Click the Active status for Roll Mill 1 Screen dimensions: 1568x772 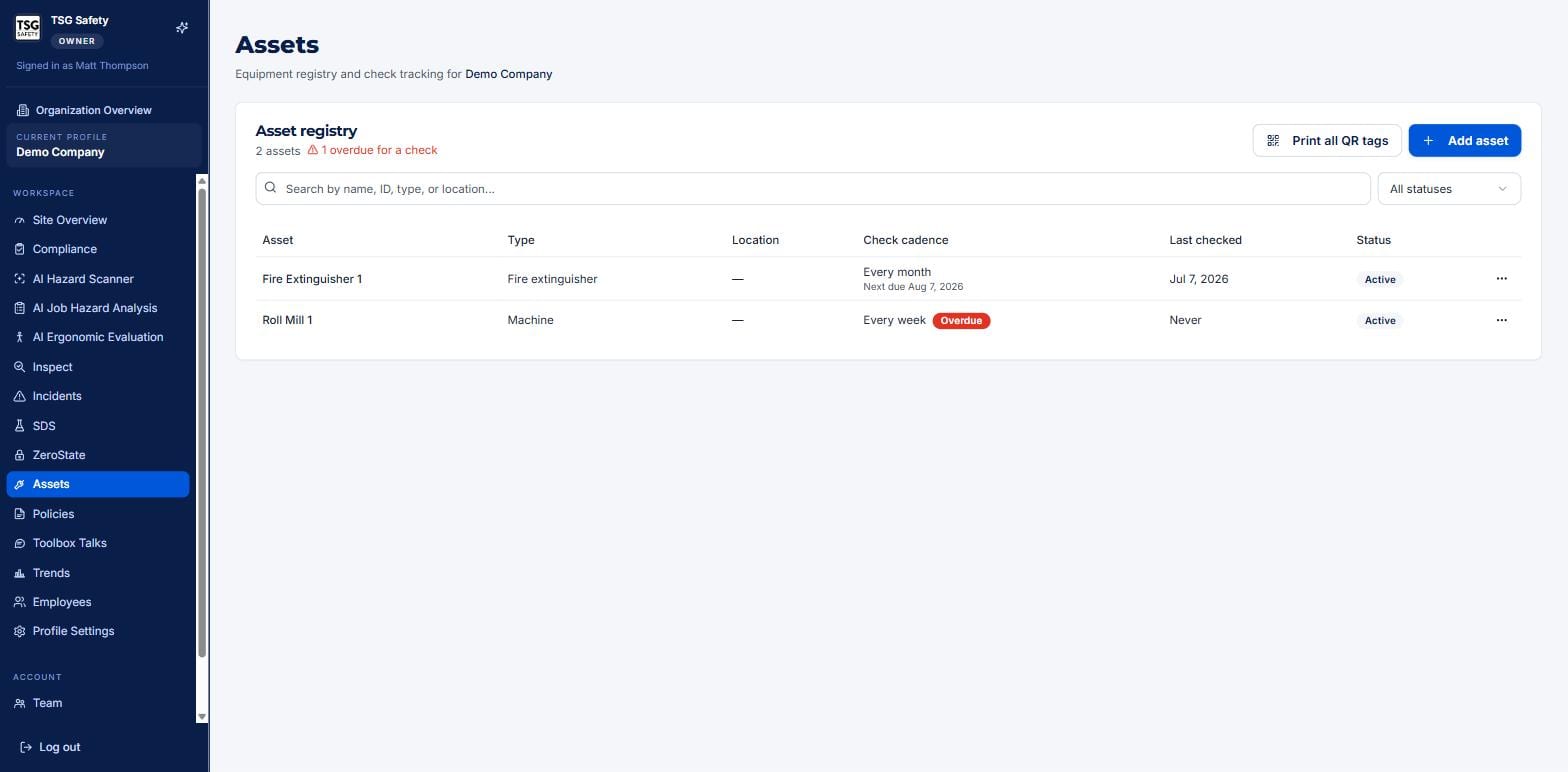point(1380,321)
